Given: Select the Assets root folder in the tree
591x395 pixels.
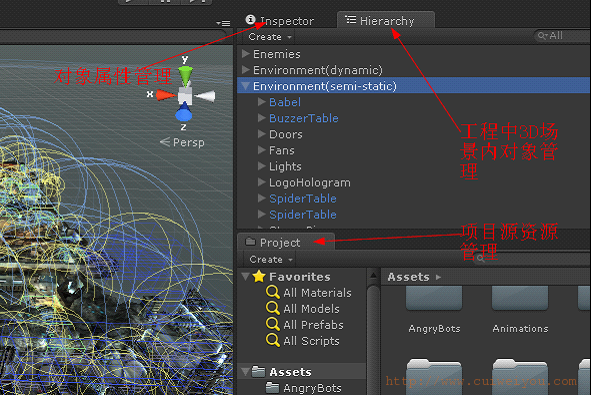Looking at the screenshot, I should tap(290, 372).
